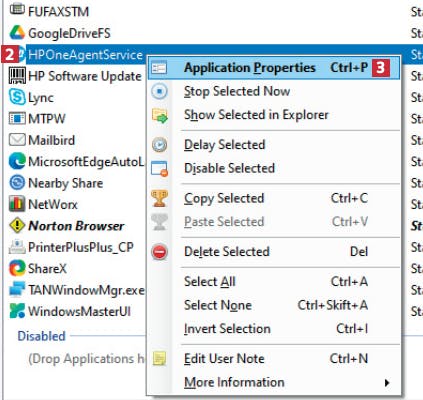Screen dimensions: 423x400
Task: Click the ShareX colorful icon
Action: (17, 268)
